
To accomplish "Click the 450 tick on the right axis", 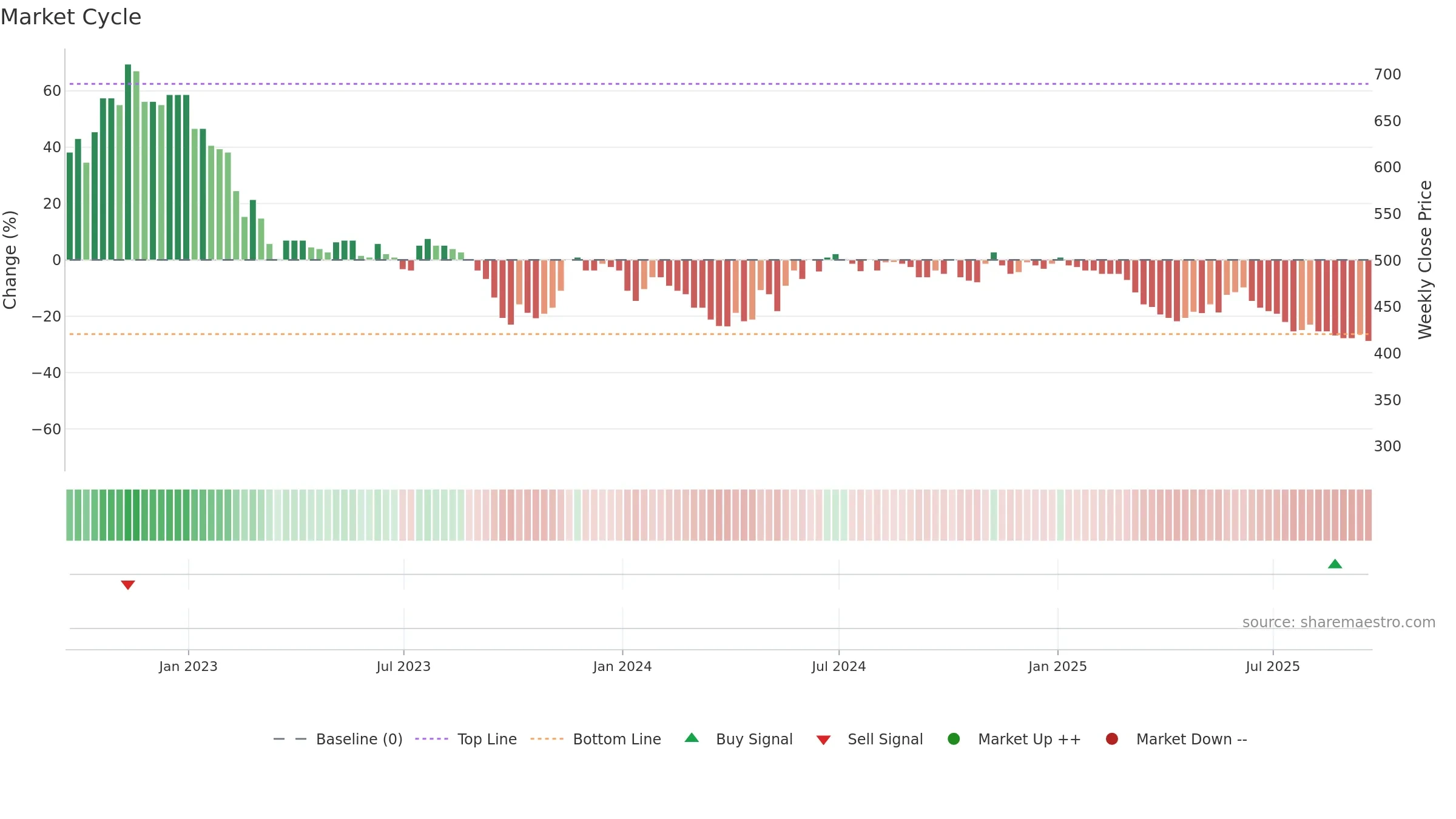I will click(x=1387, y=307).
